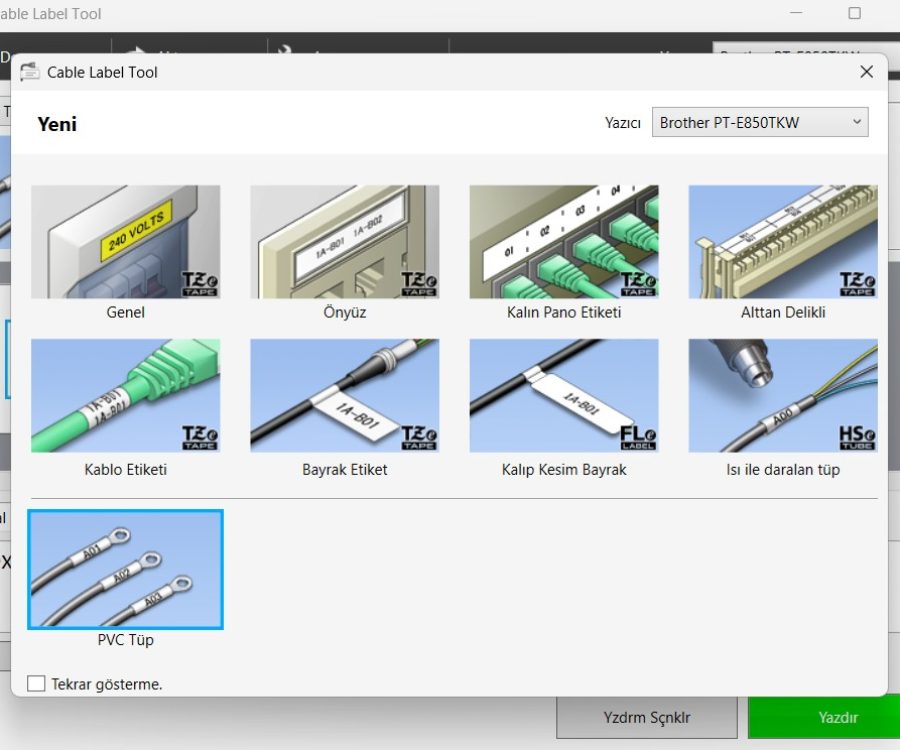Pick the Alttan Delikli punch-down block template
This screenshot has width=900, height=750.
pos(783,242)
